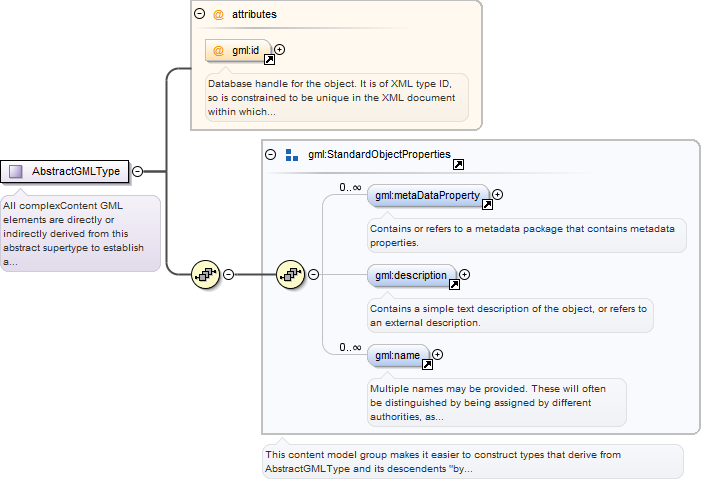Click the purple square icon of AbstractGMLType

16,171
